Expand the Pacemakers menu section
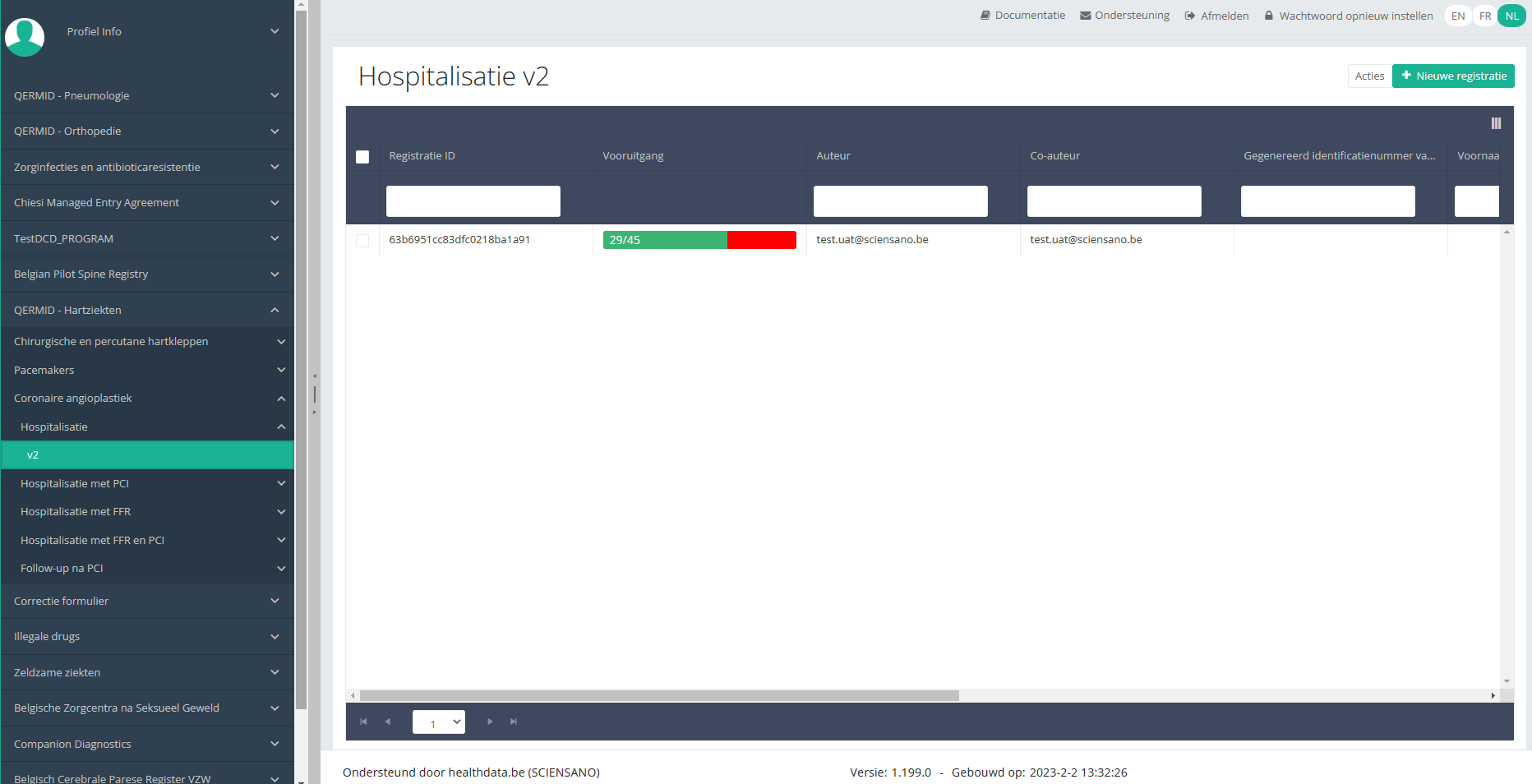 pos(146,371)
